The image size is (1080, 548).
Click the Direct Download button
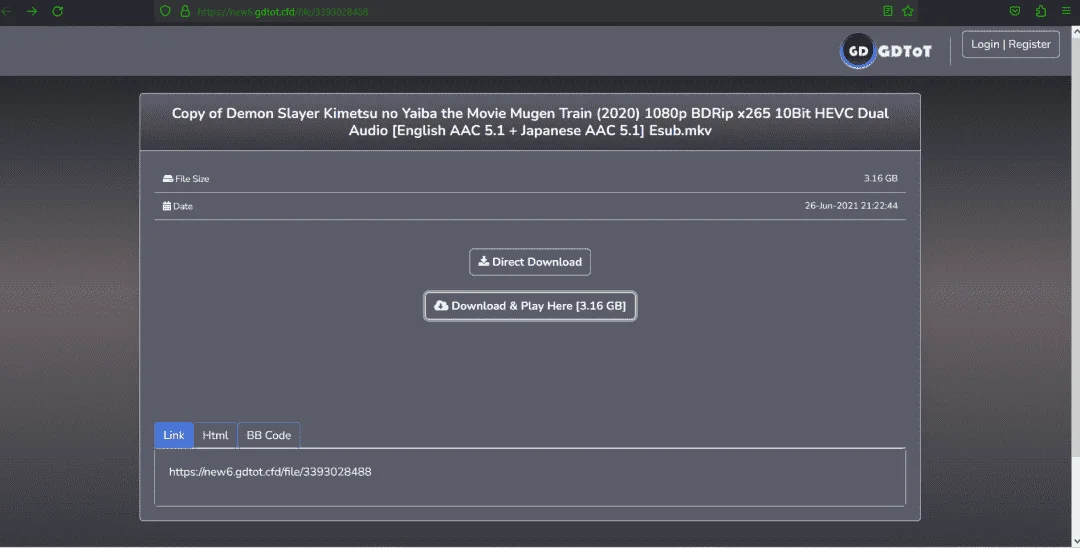(x=530, y=262)
